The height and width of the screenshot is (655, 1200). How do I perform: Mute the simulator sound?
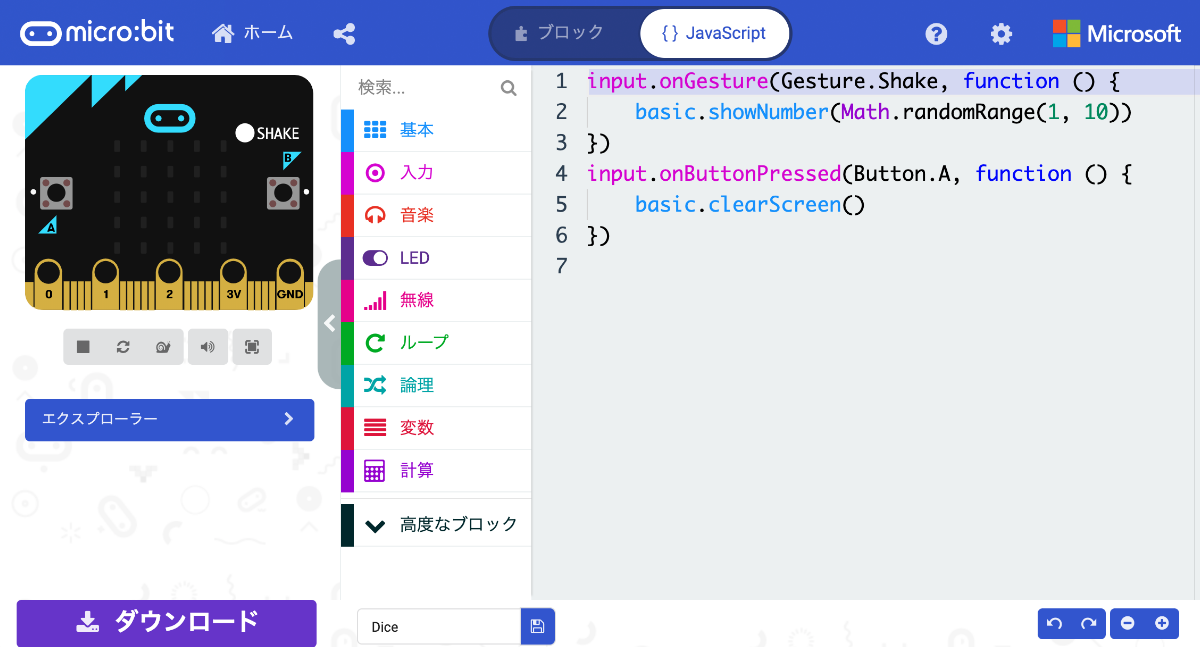(208, 345)
